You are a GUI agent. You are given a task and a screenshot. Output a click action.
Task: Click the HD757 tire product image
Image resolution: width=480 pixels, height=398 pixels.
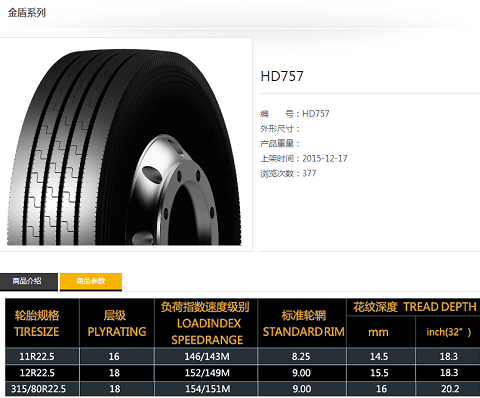click(x=124, y=147)
